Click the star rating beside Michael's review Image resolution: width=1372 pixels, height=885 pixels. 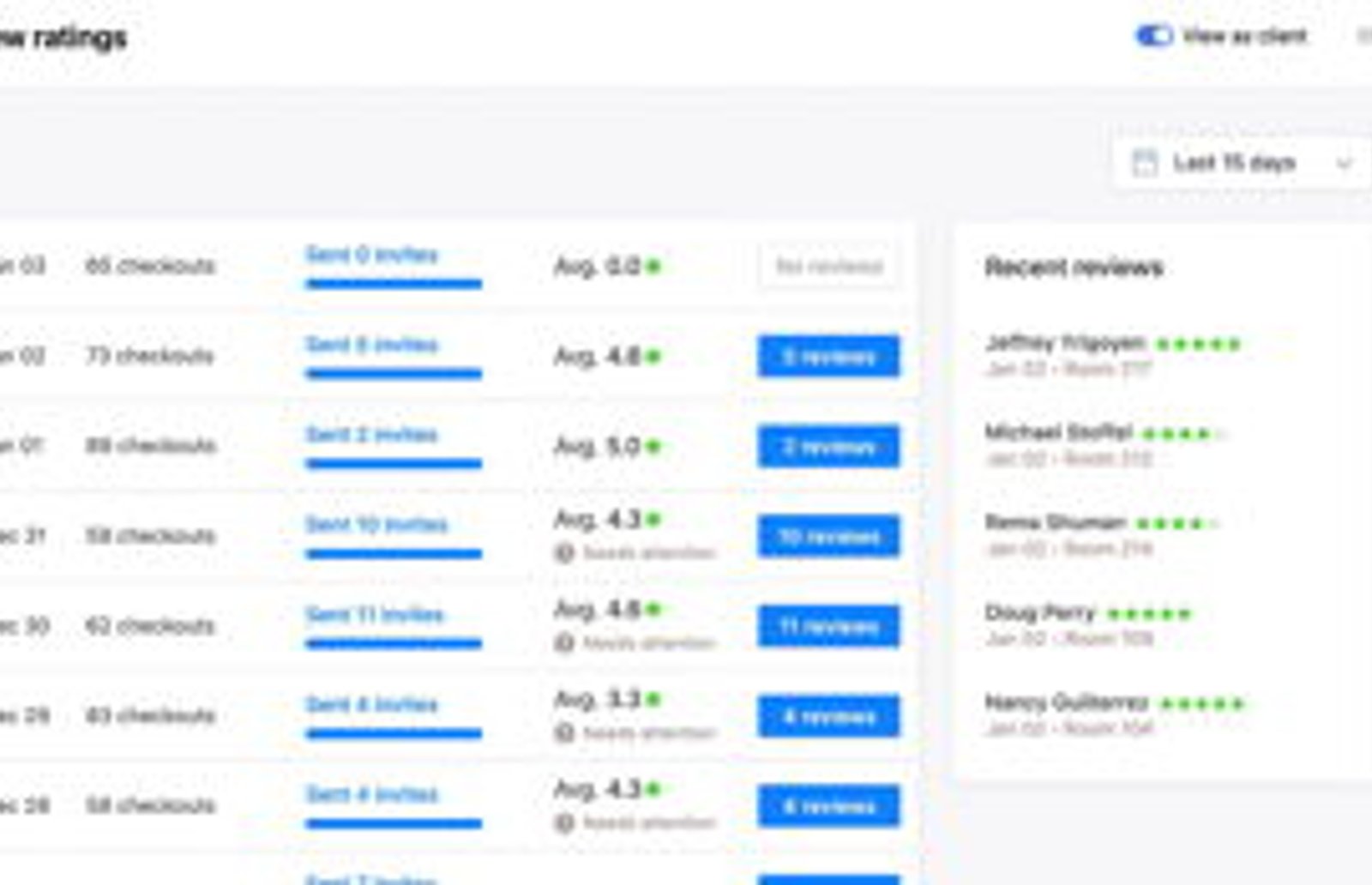point(1184,434)
